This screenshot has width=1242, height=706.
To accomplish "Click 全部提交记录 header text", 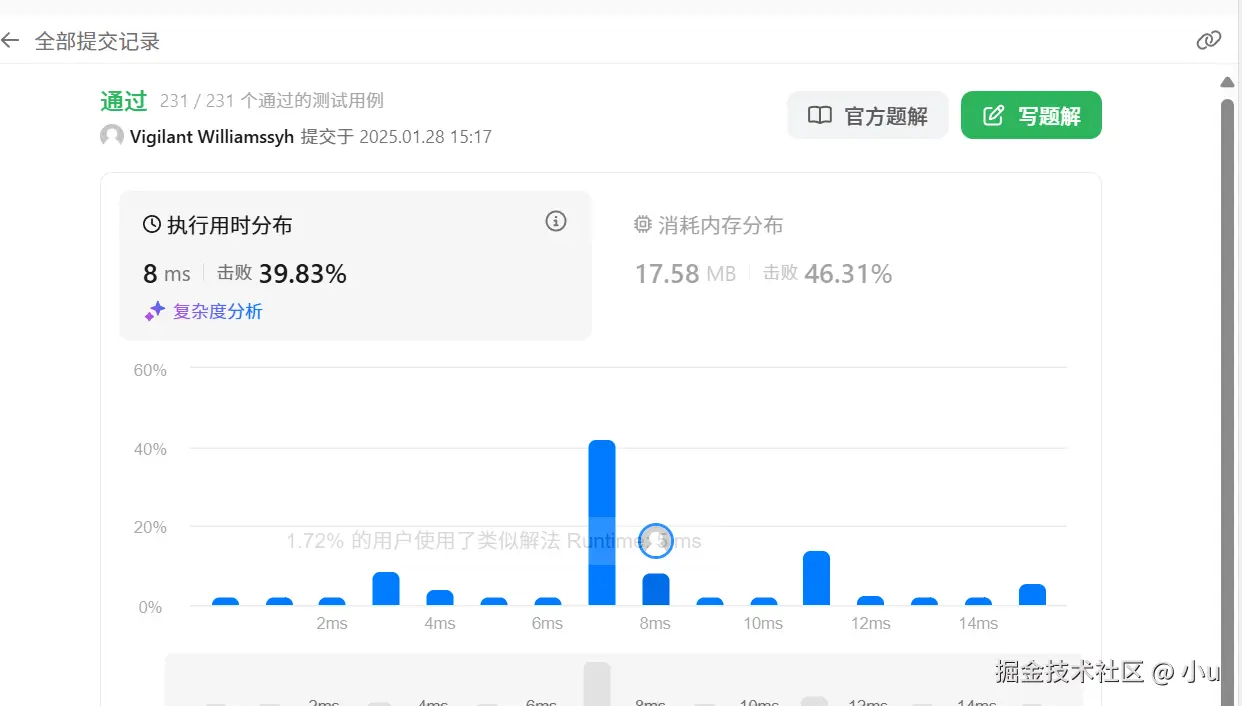I will tap(97, 41).
